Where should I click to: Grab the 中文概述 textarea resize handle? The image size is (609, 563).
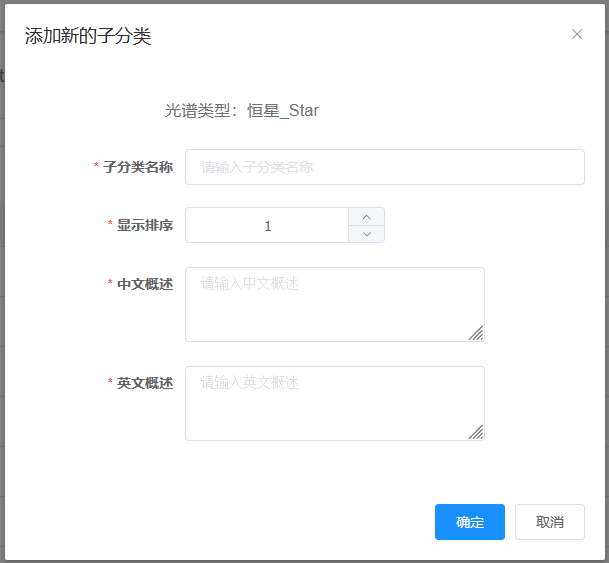(477, 334)
